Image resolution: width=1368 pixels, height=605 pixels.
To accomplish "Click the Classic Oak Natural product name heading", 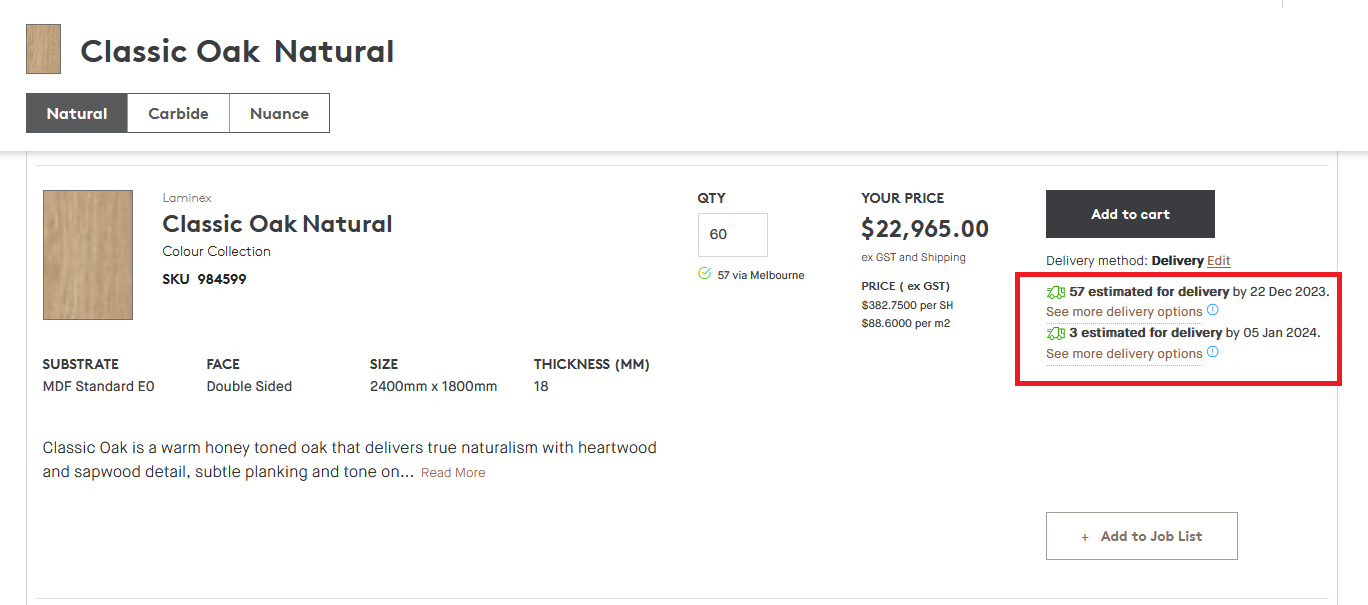I will (x=277, y=224).
